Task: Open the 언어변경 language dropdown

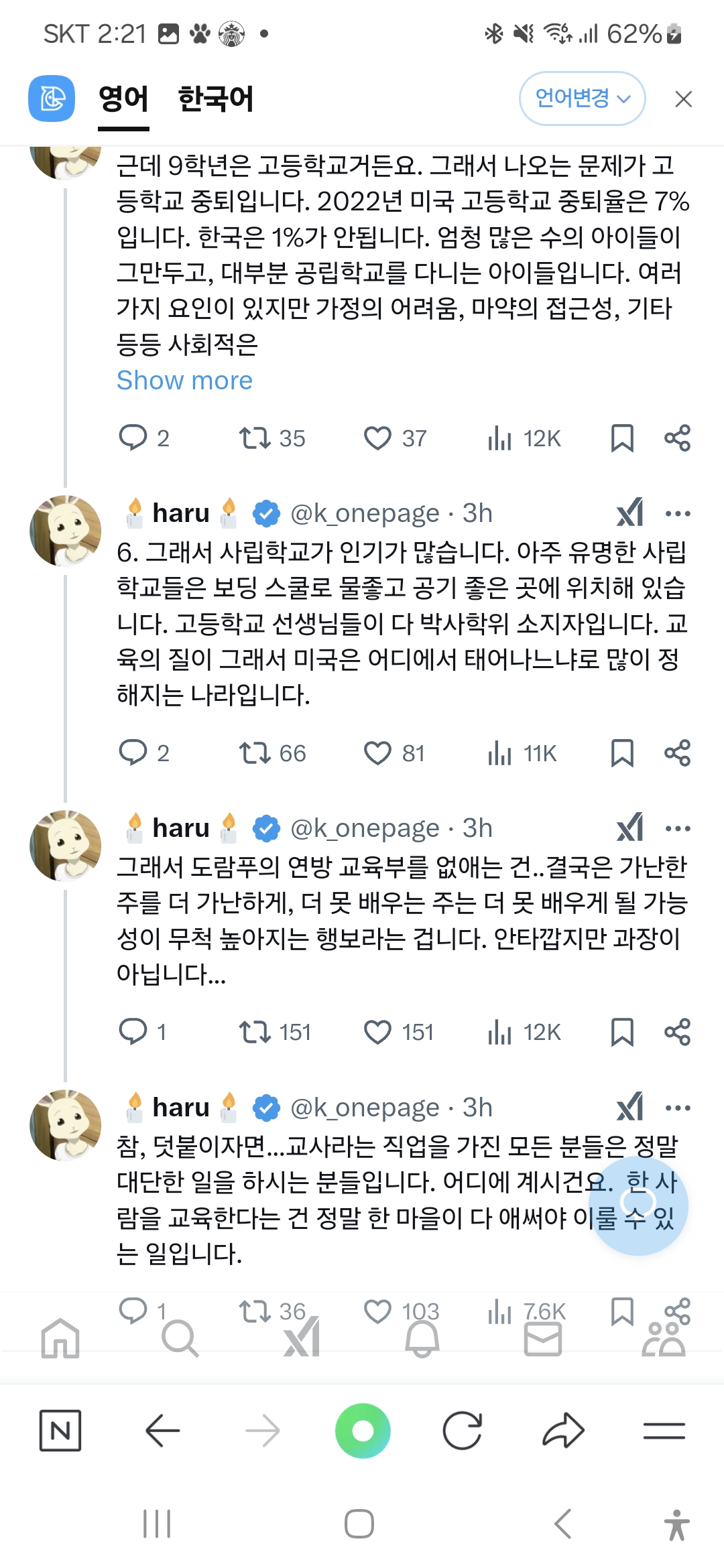Action: tap(582, 99)
